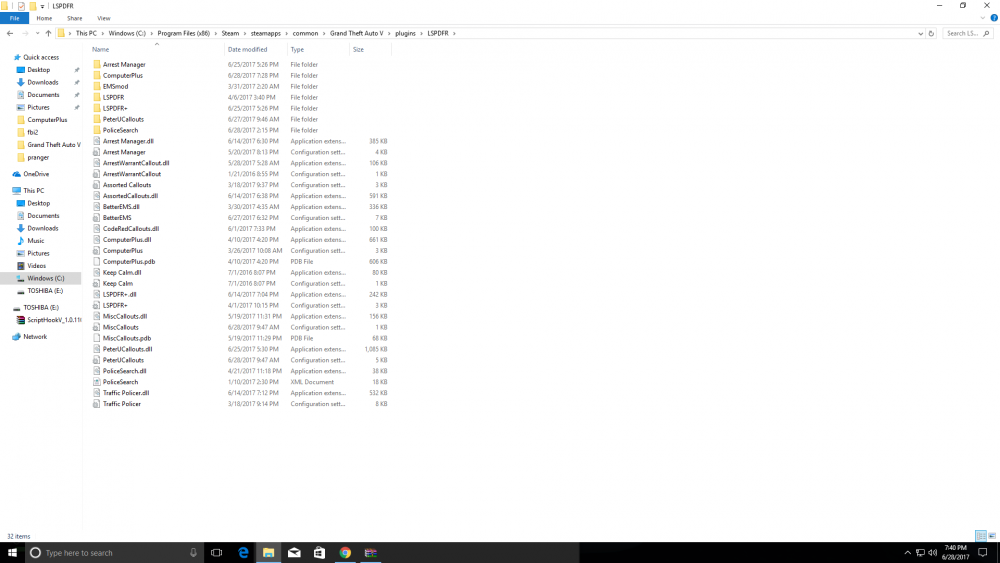Screen dimensions: 1000x563
Task: Click the Forward navigation arrow
Action: point(25,33)
